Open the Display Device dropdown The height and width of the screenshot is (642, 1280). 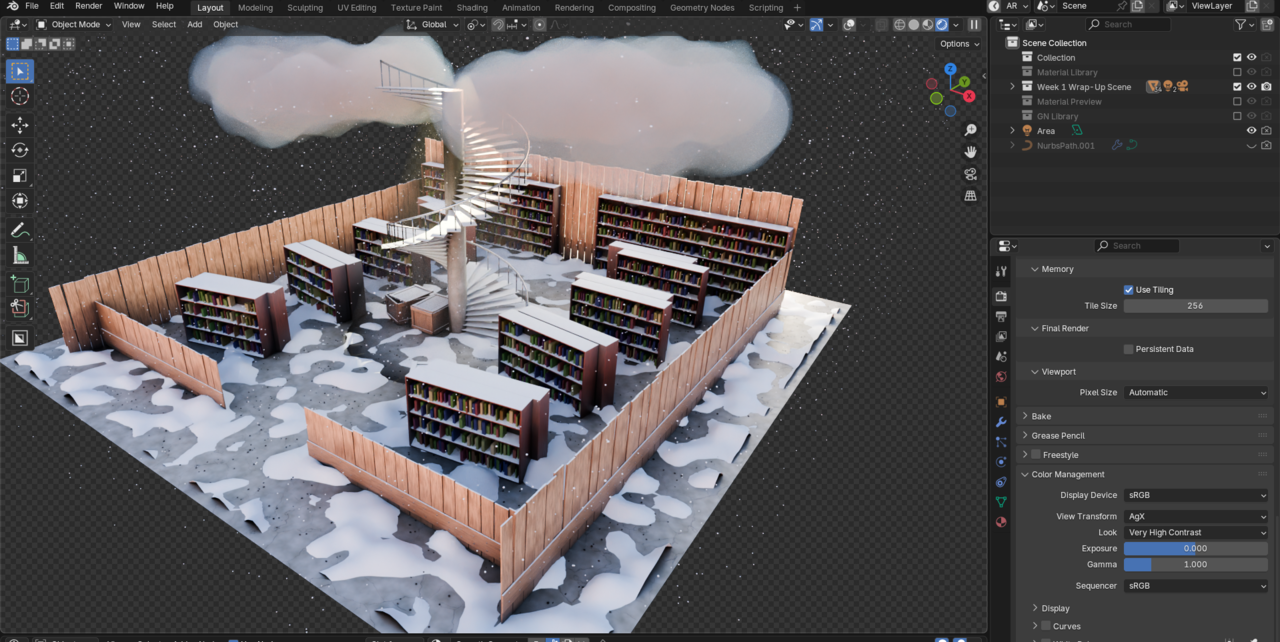(x=1196, y=495)
